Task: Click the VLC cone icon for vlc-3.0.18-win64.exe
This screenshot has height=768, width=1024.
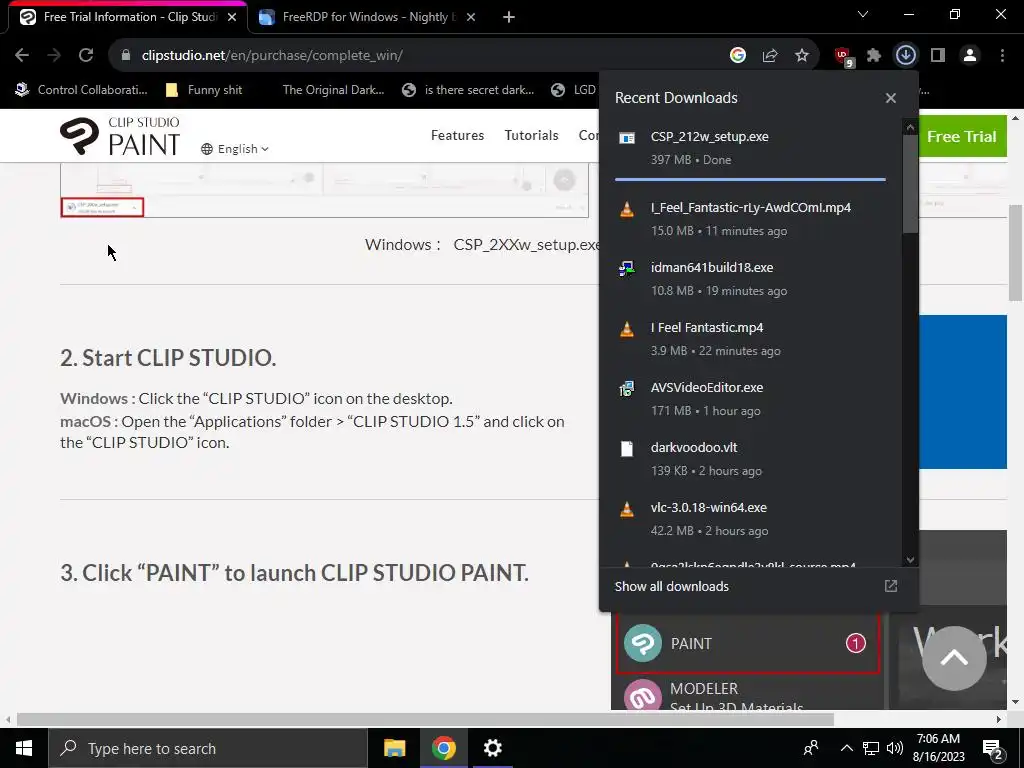Action: [x=627, y=509]
